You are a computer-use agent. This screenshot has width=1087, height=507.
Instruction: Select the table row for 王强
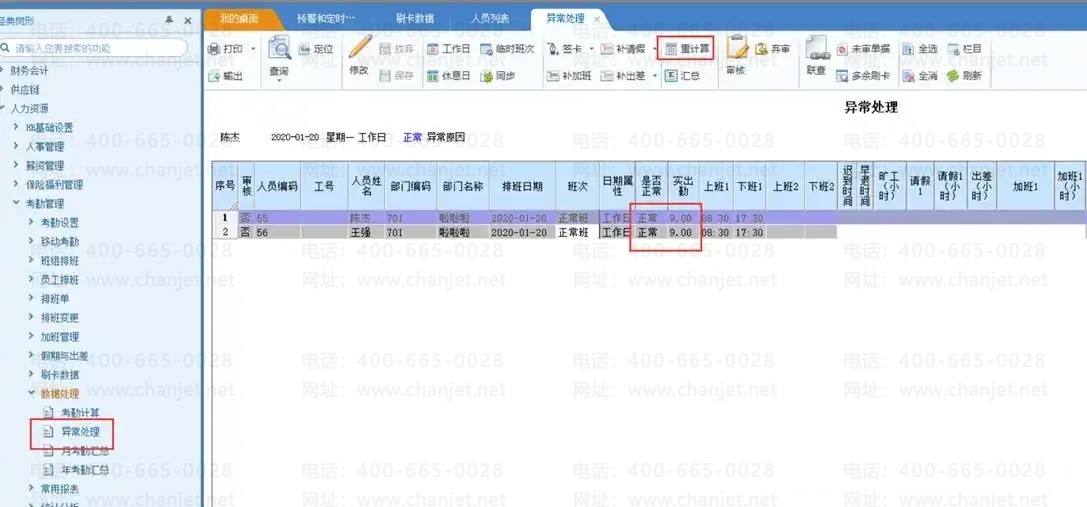367,233
